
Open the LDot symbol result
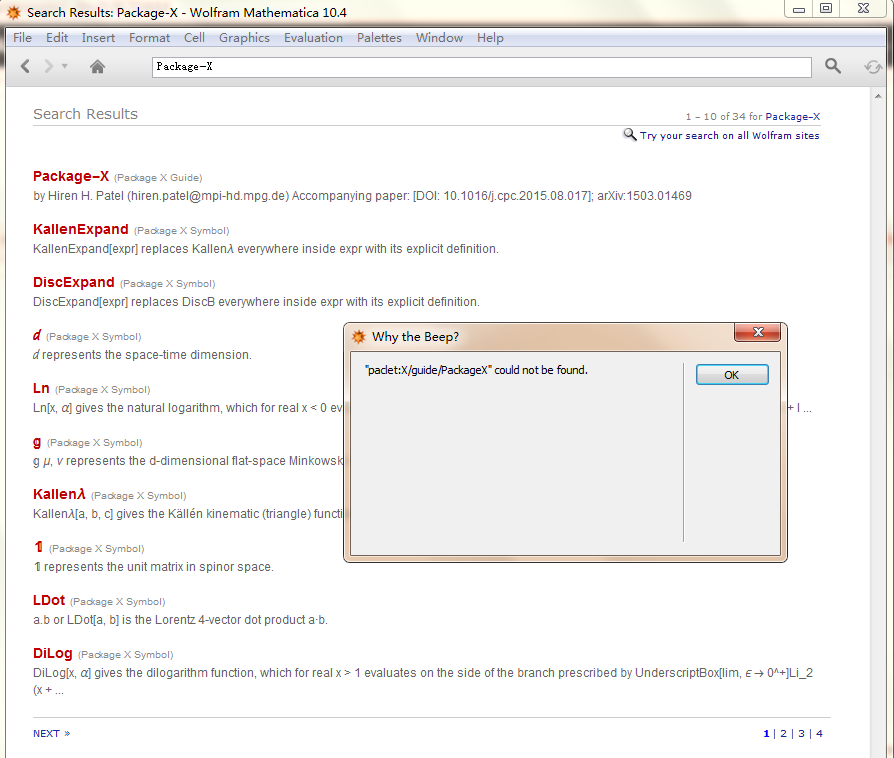(x=49, y=601)
